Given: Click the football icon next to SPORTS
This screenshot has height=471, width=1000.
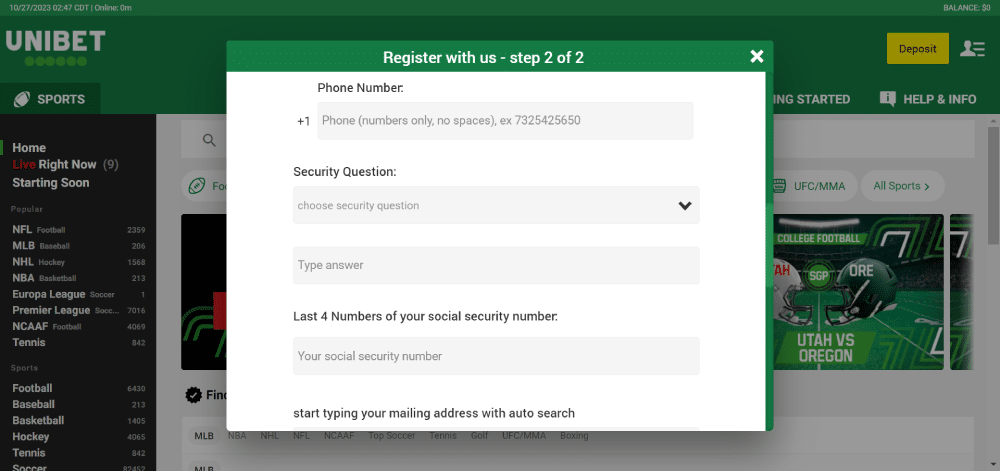Looking at the screenshot, I should pyautogui.click(x=22, y=99).
